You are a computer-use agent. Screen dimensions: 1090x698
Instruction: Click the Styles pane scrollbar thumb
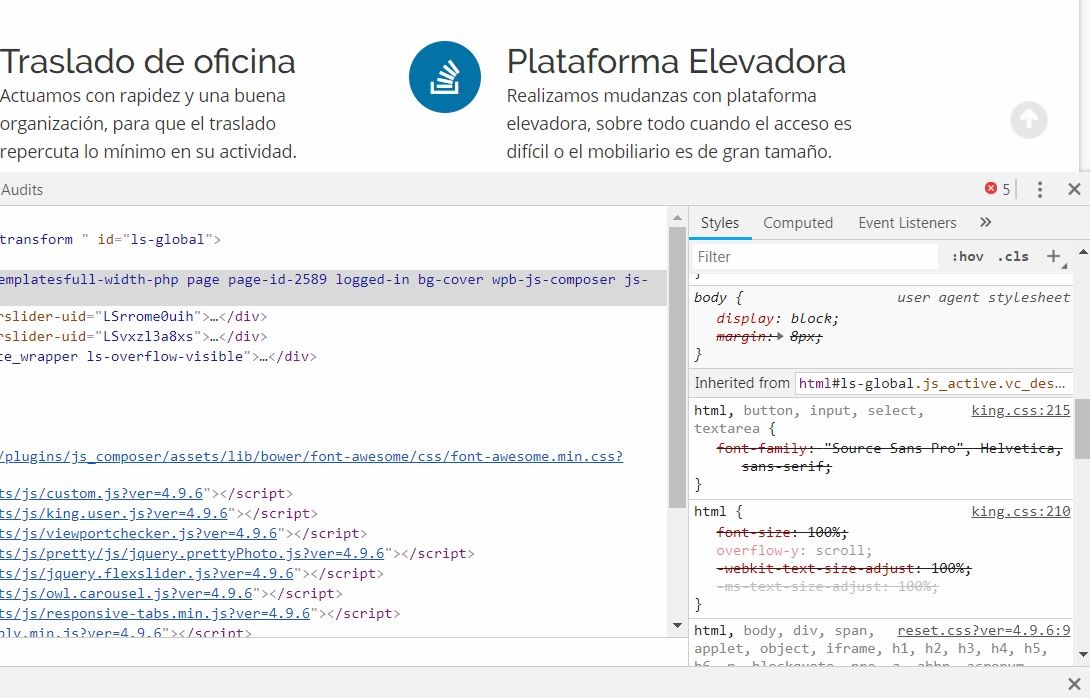click(x=1083, y=429)
